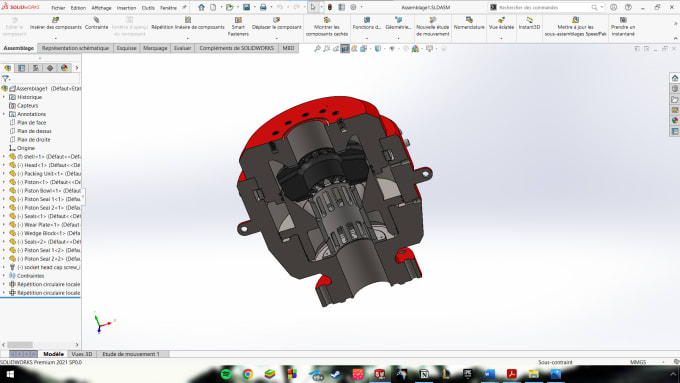Open Etude de mouvement 1 tab

pos(131,354)
